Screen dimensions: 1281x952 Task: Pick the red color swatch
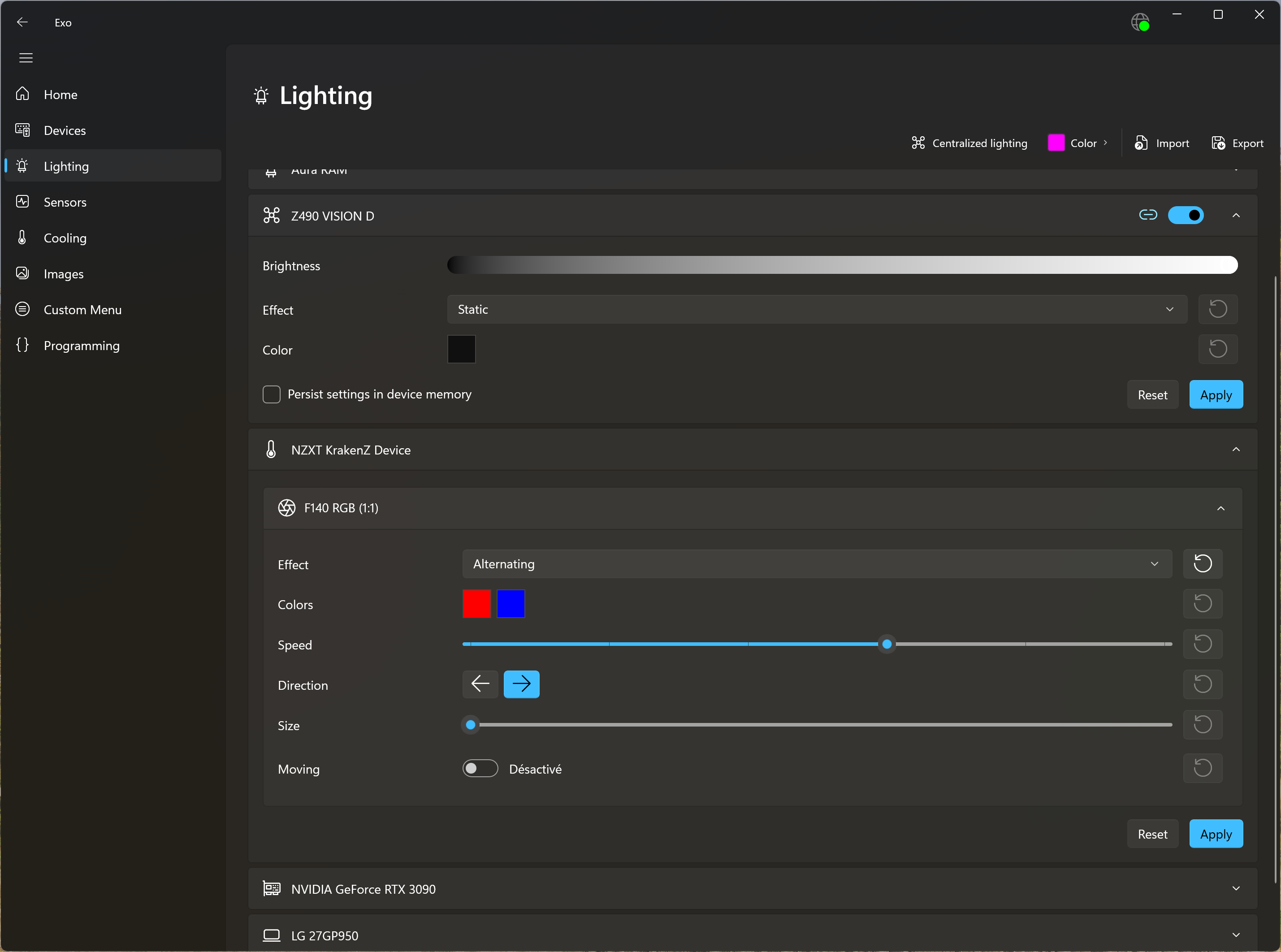click(476, 604)
